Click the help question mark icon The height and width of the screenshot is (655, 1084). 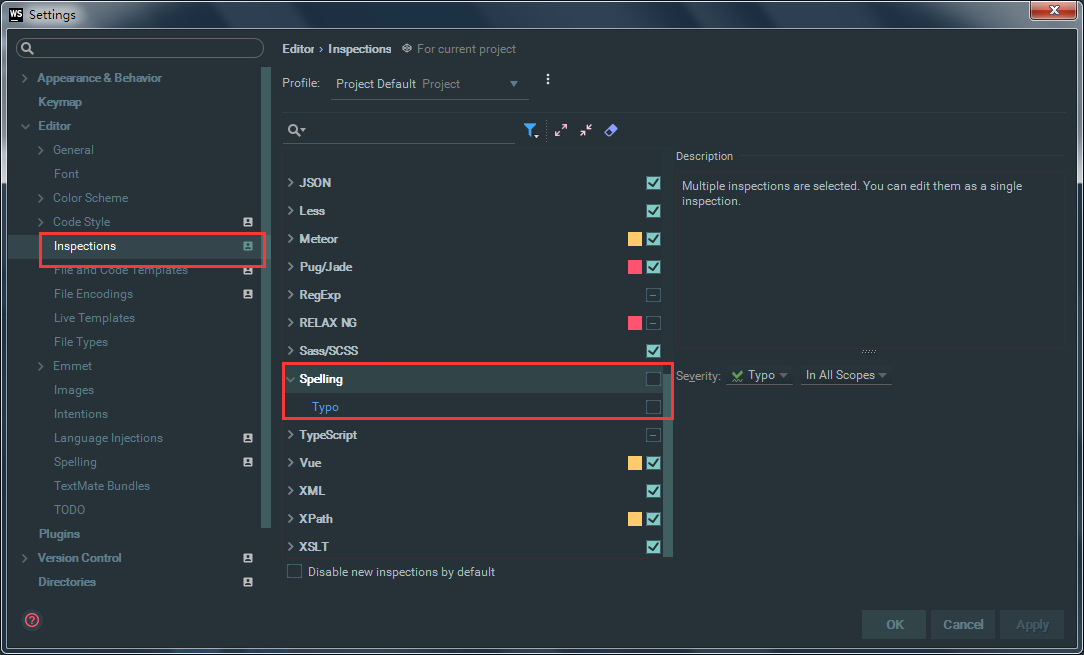tap(32, 620)
